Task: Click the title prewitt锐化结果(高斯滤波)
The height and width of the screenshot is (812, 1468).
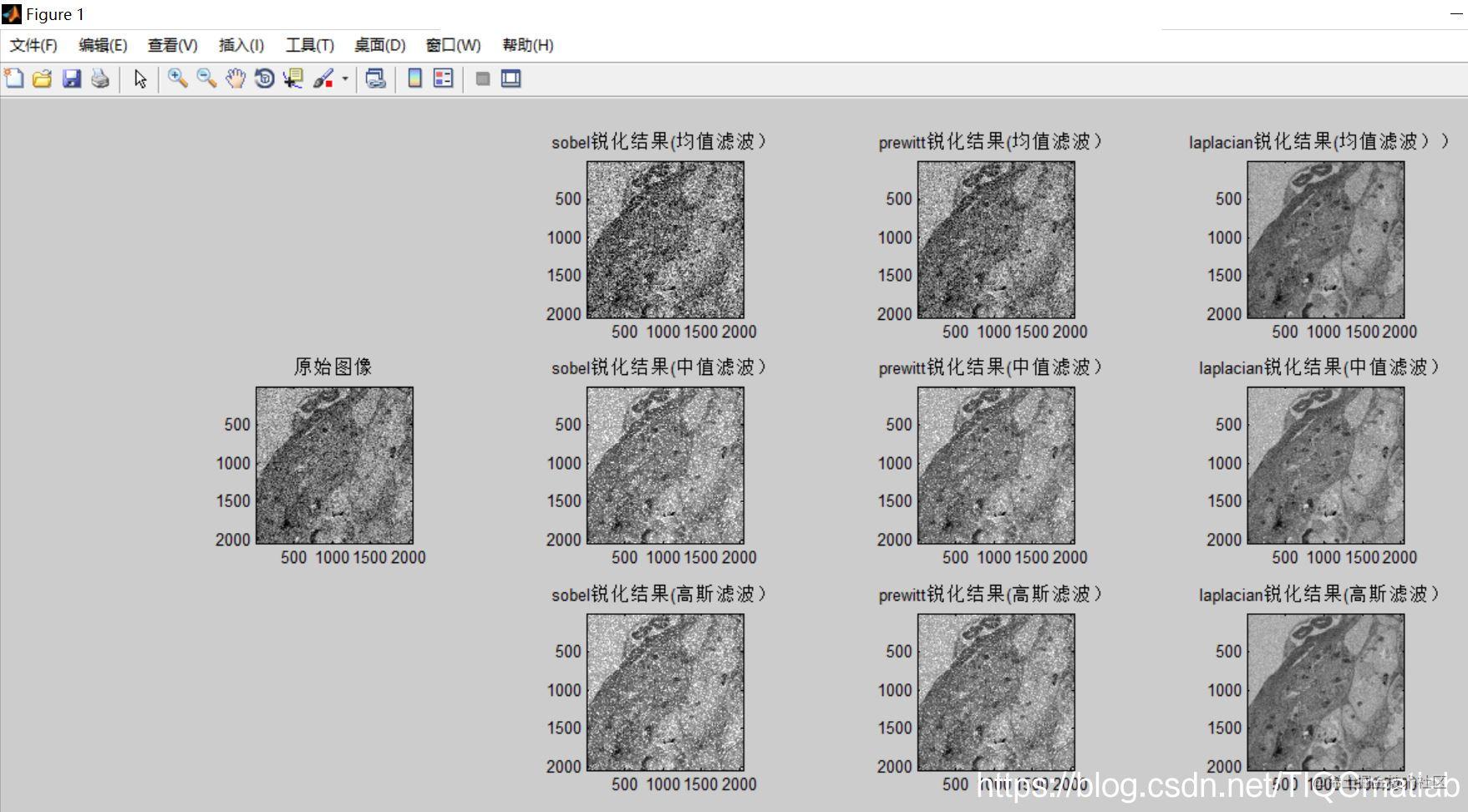Action: click(991, 594)
